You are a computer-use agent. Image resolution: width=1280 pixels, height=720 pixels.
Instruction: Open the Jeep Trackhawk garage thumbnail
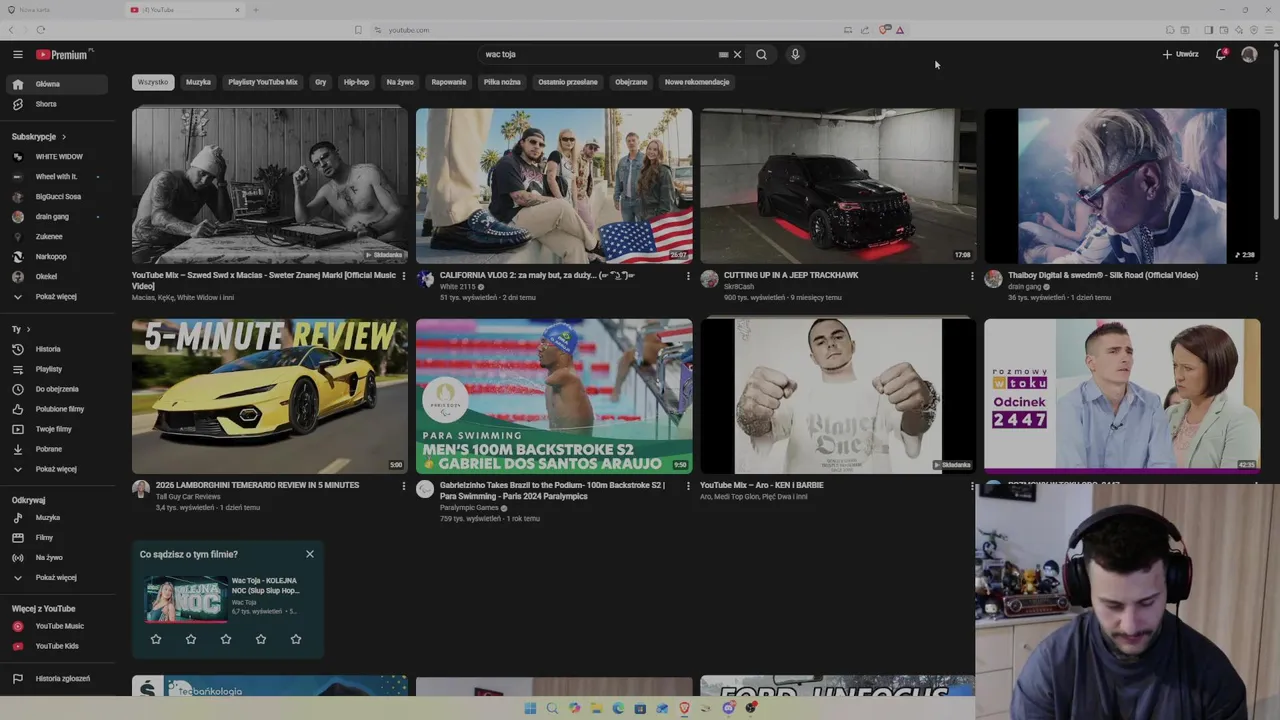tap(838, 186)
